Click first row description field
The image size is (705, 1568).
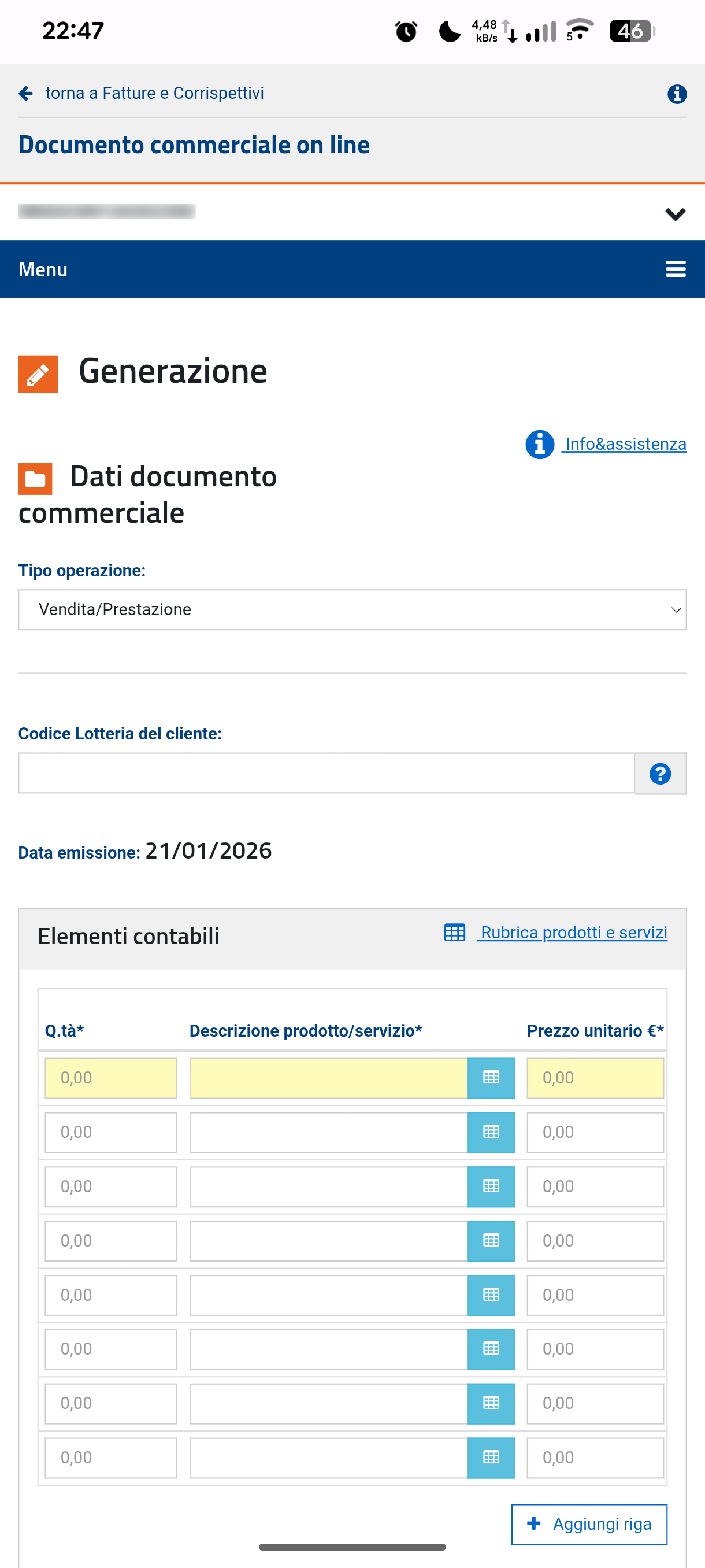coord(328,1078)
